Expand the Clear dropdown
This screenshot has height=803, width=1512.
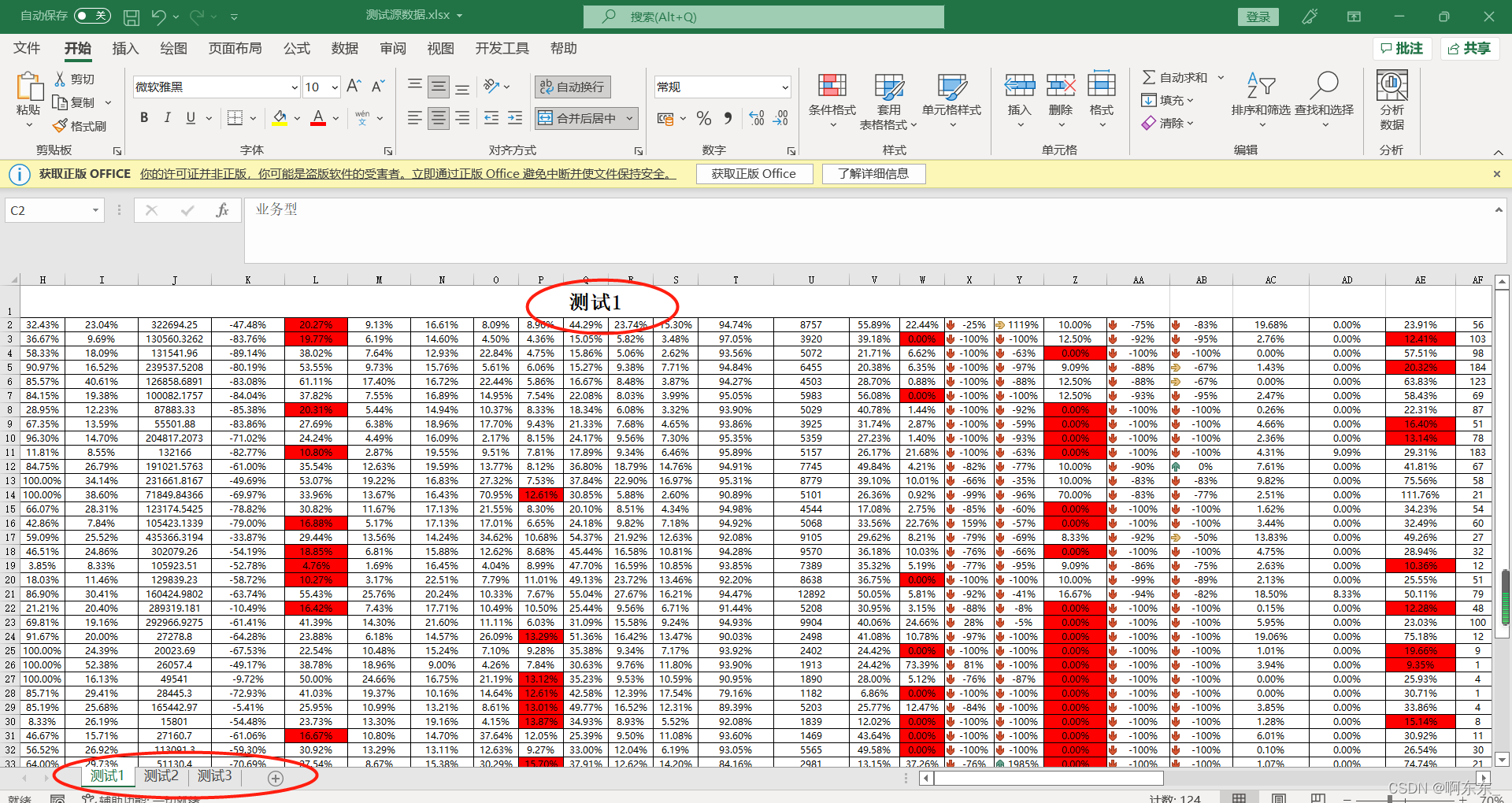click(1190, 123)
